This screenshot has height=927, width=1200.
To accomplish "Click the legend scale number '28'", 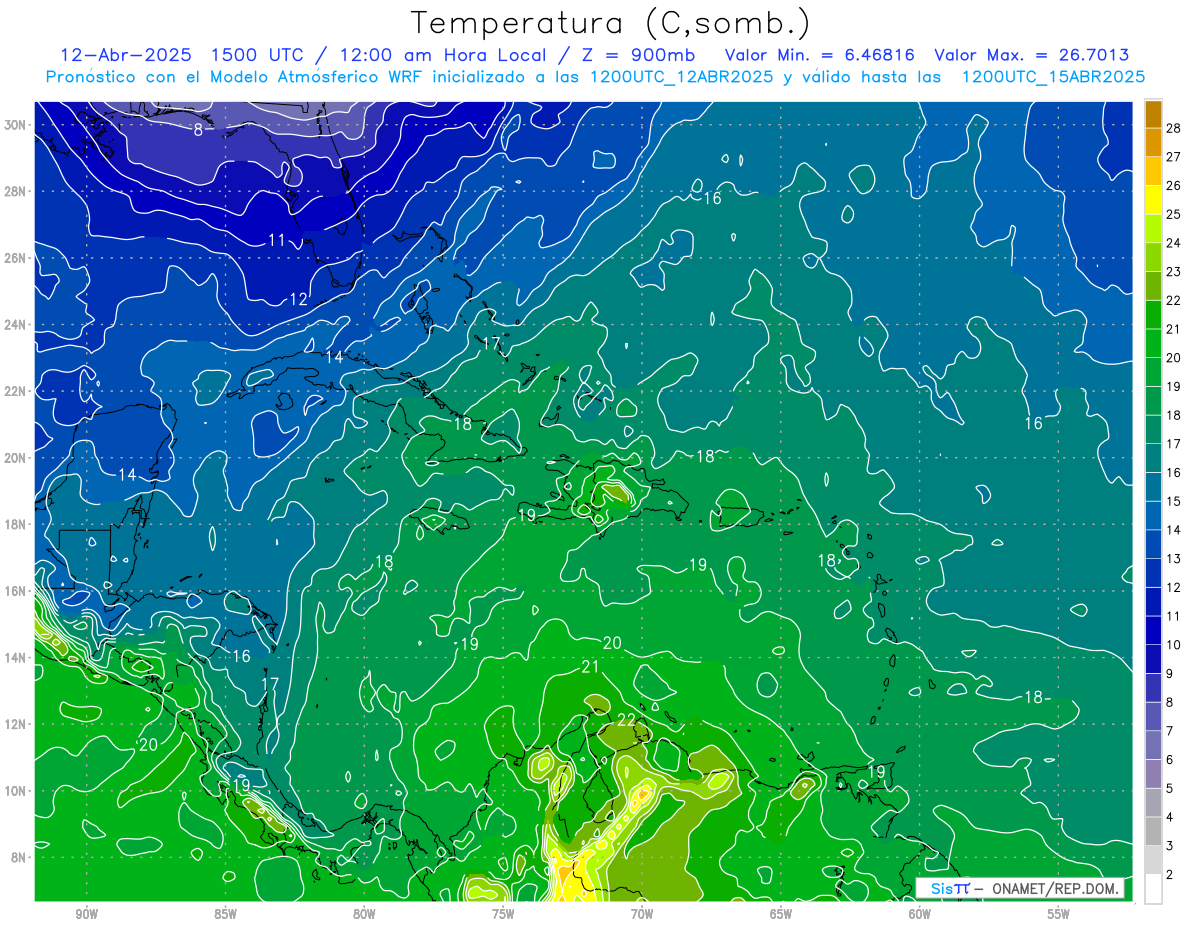I will 1174,128.
